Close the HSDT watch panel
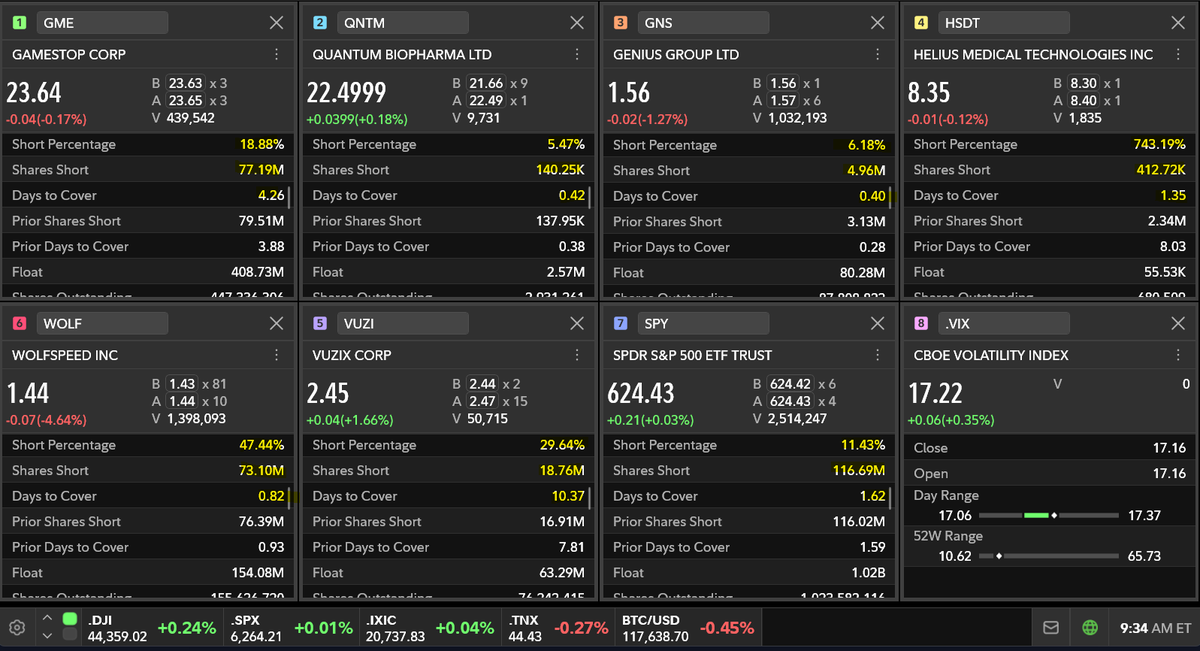1200x651 pixels. tap(1178, 23)
